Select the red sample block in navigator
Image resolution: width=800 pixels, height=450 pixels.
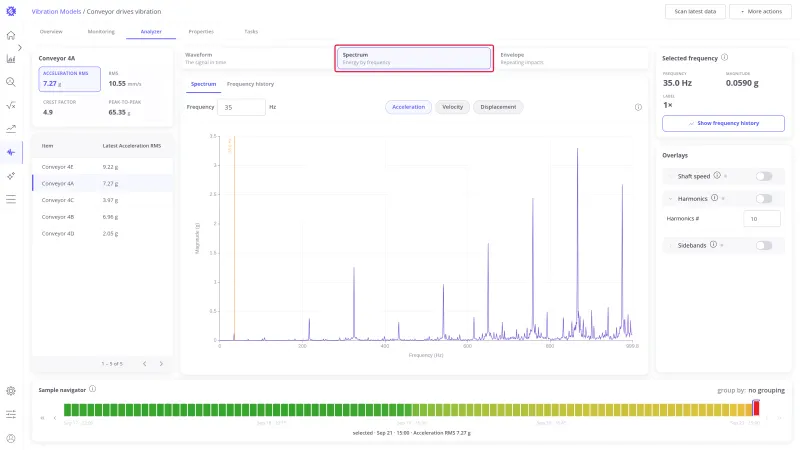(756, 408)
